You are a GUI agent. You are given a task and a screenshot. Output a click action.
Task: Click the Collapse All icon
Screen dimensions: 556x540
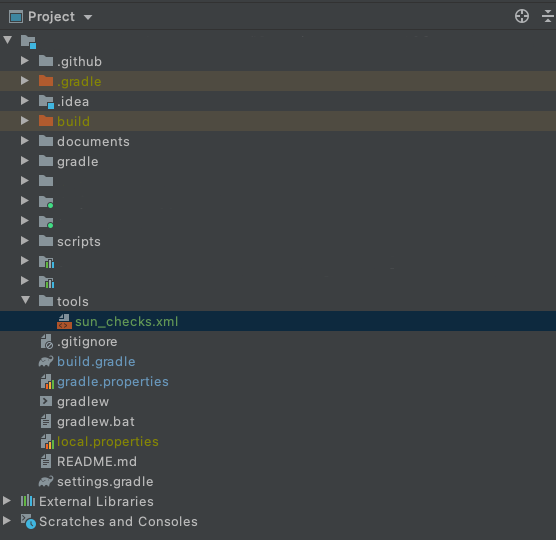click(548, 16)
